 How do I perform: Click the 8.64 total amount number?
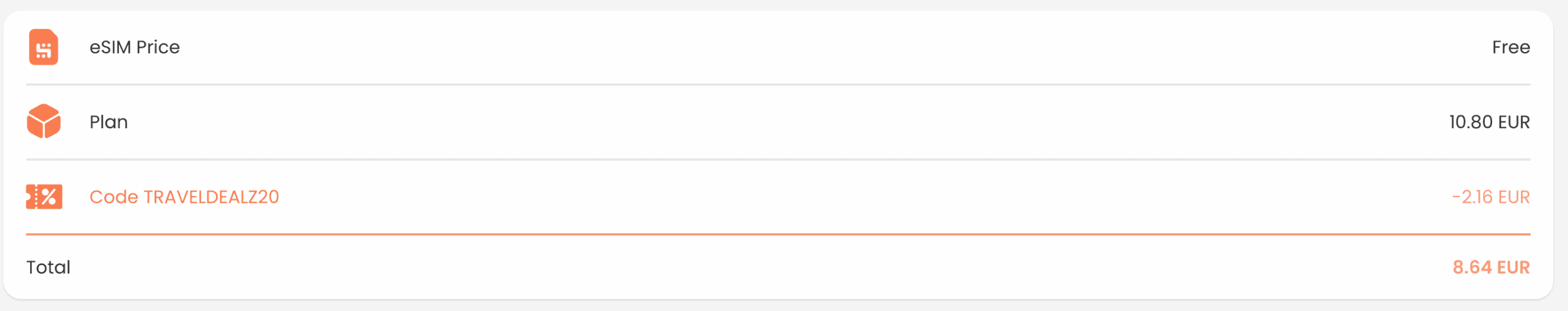click(1472, 267)
